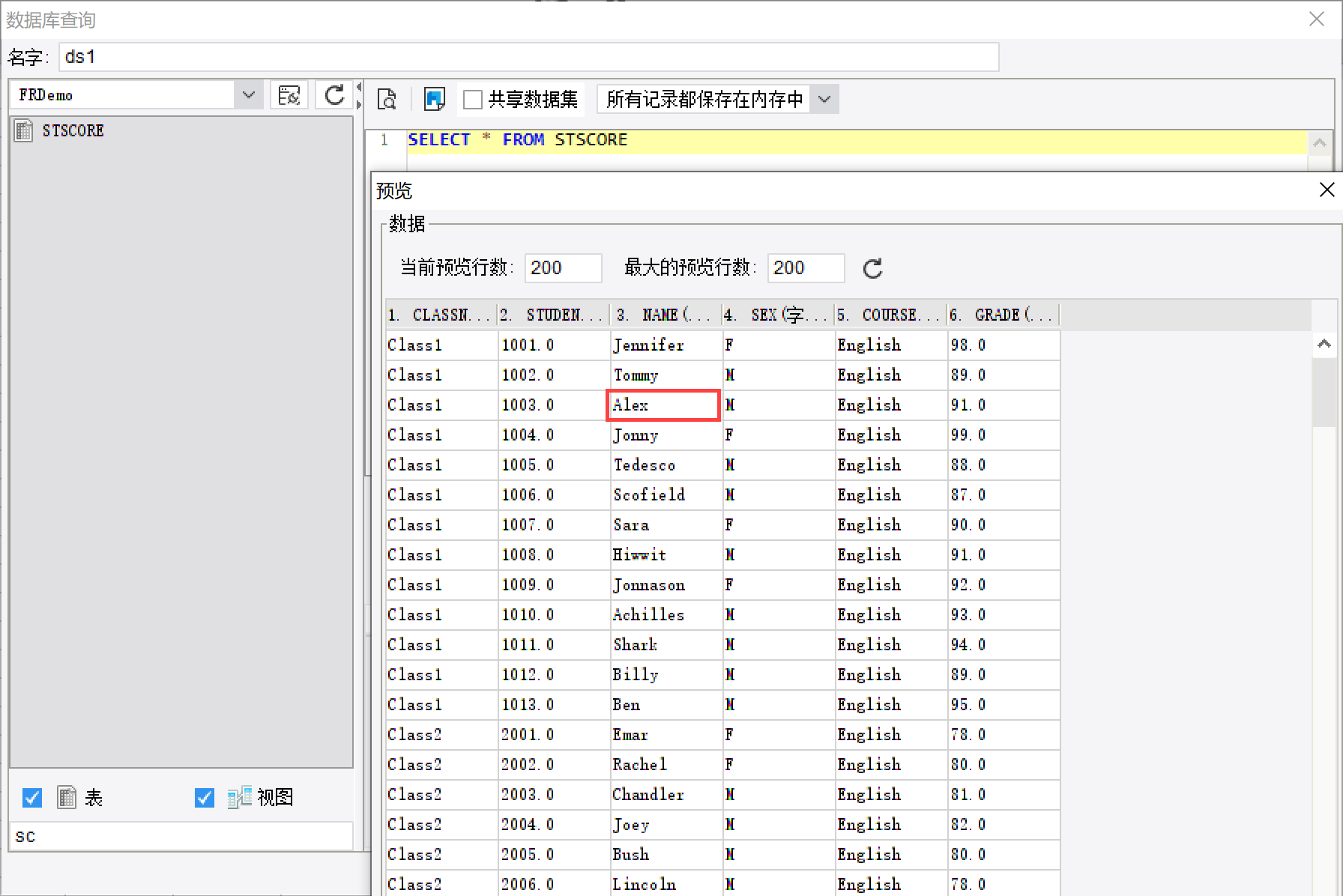Click the Class1 cell in Jennifer's row
The height and width of the screenshot is (896, 1343).
click(441, 345)
